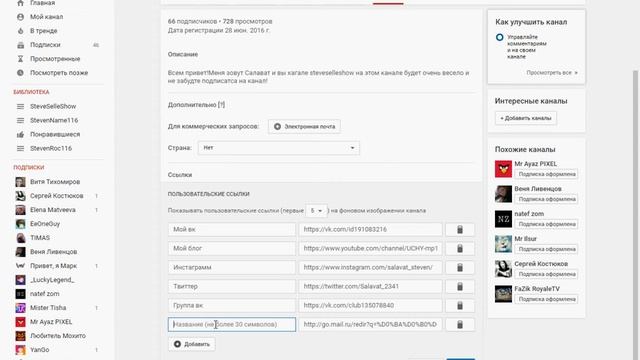640x360 pixels.
Task: Click the instagram URL field
Action: click(371, 267)
